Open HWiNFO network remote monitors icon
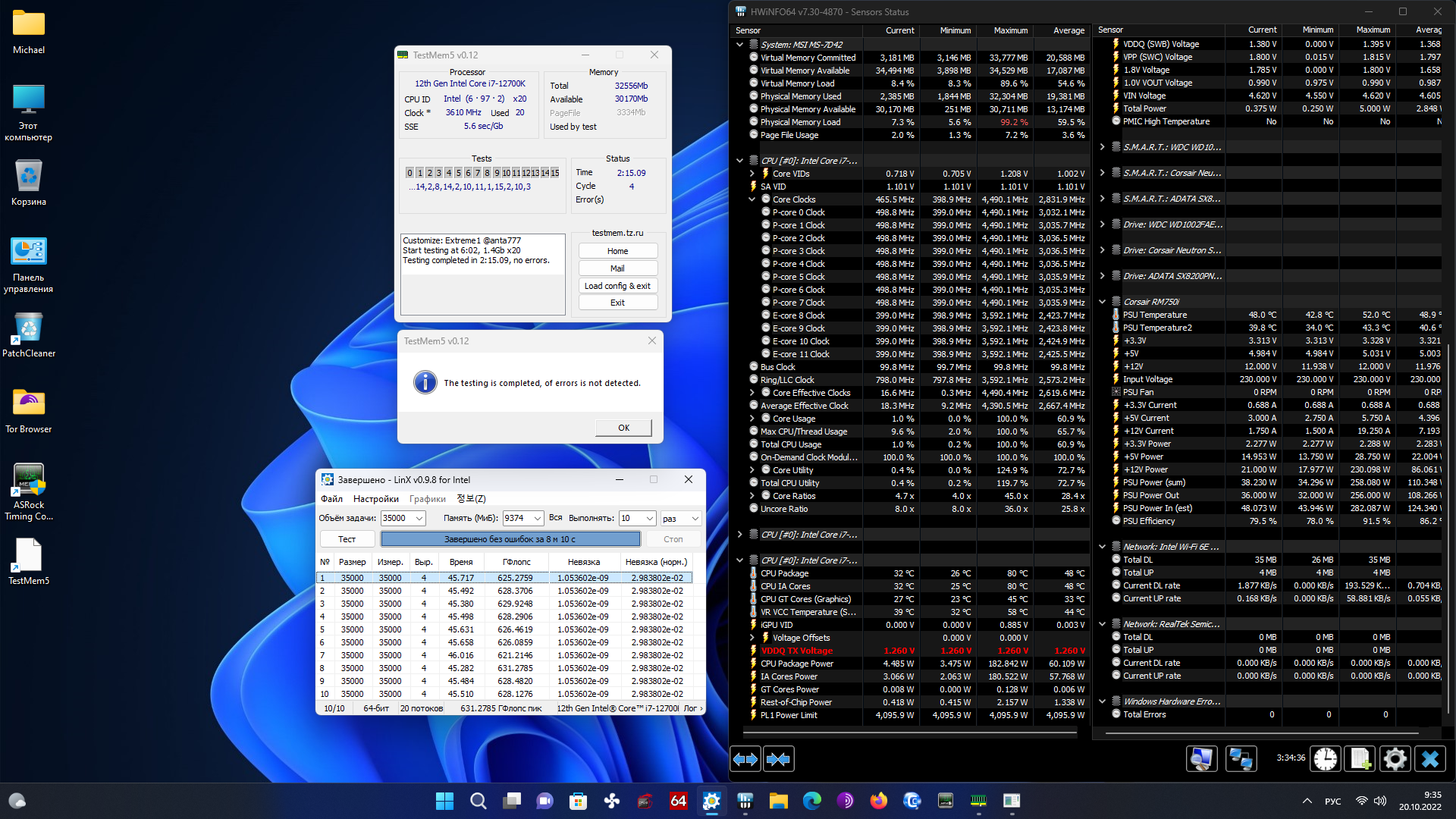 (1241, 759)
